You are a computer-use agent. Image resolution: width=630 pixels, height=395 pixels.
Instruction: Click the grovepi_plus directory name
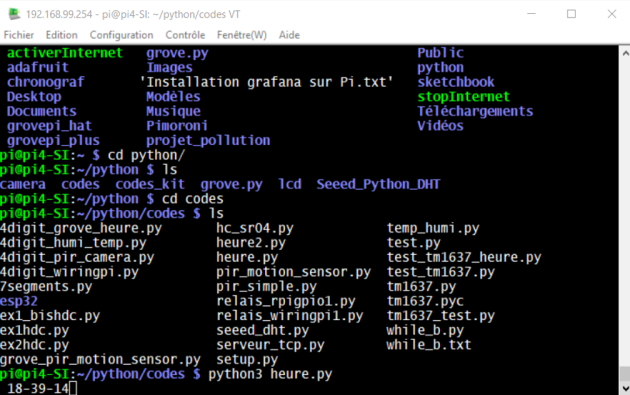53,140
